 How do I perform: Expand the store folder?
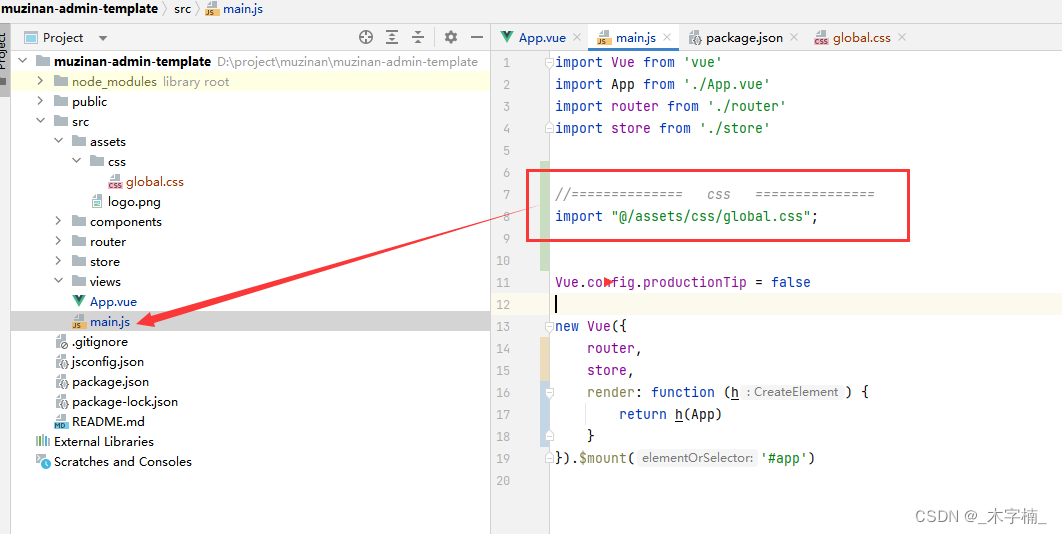58,262
